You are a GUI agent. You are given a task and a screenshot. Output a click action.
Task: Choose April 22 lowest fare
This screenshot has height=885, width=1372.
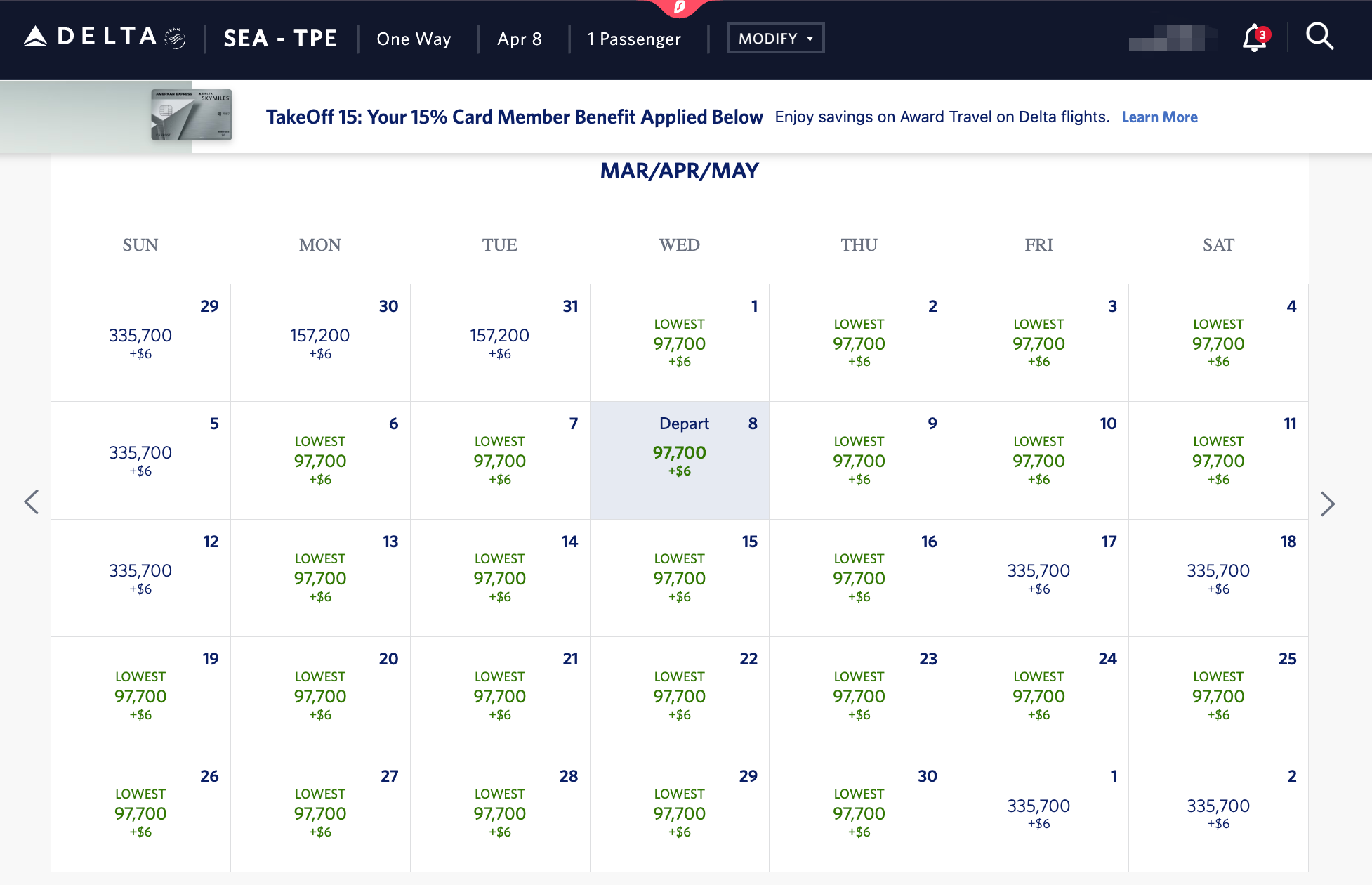[679, 695]
